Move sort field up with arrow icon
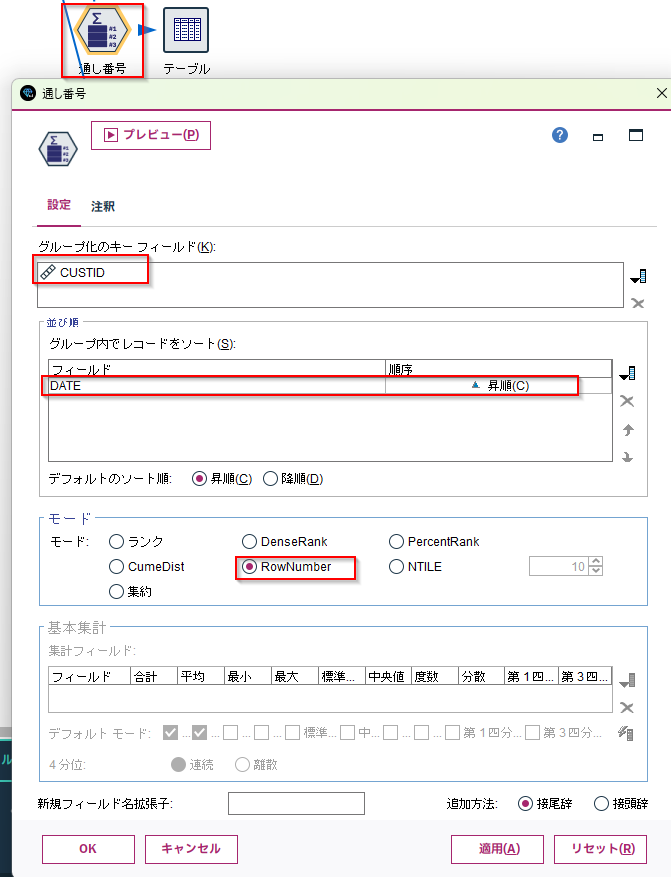The width and height of the screenshot is (671, 877). (628, 430)
